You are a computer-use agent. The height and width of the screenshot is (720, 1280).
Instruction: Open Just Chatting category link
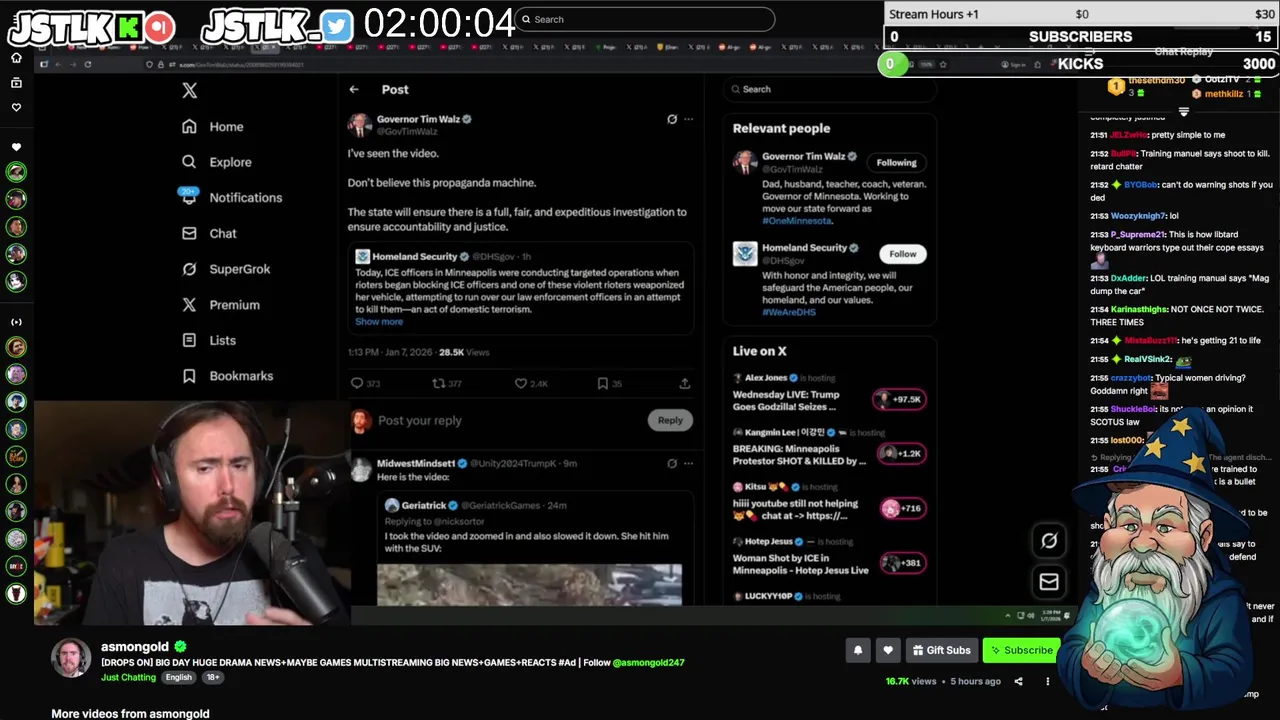[128, 677]
